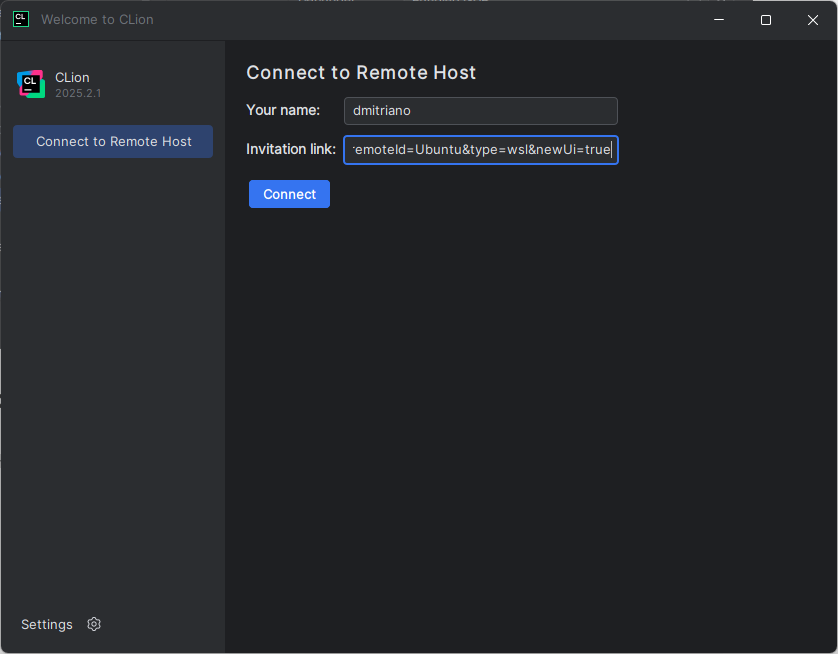Viewport: 838px width, 654px height.
Task: Click the Your name: label
Action: click(283, 110)
